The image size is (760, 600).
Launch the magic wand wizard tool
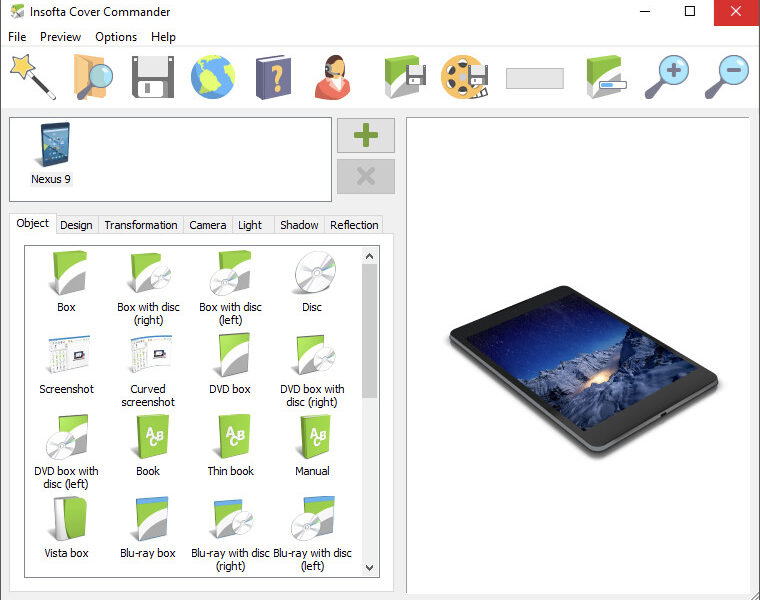point(32,77)
